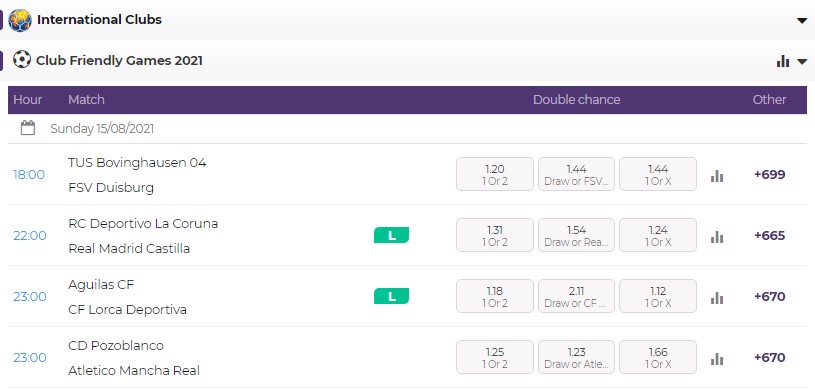
Task: Open statistics icon for Aguilas CF match
Action: point(717,297)
